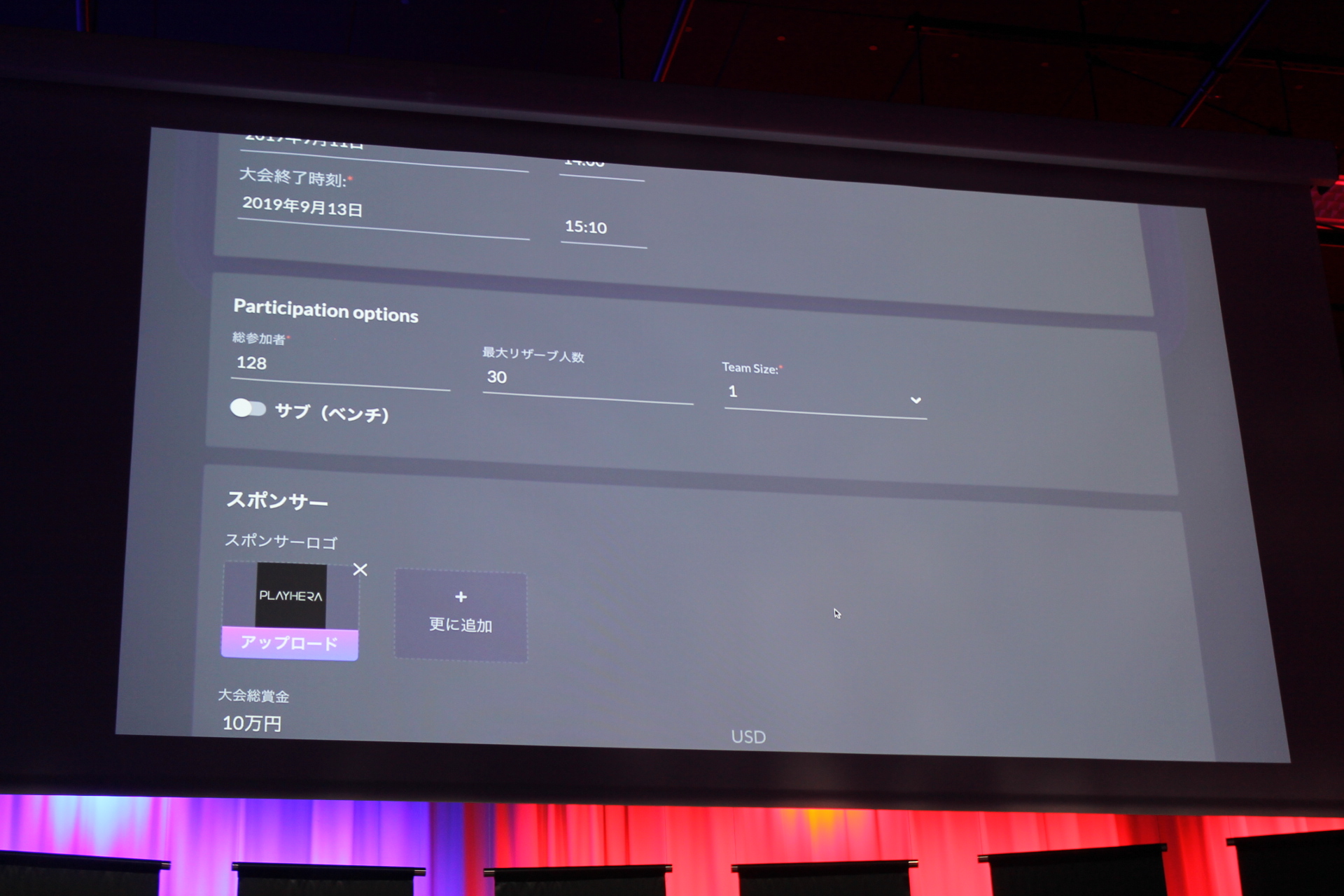Expand the Team Size dropdown chevron
The height and width of the screenshot is (896, 1344).
click(916, 400)
